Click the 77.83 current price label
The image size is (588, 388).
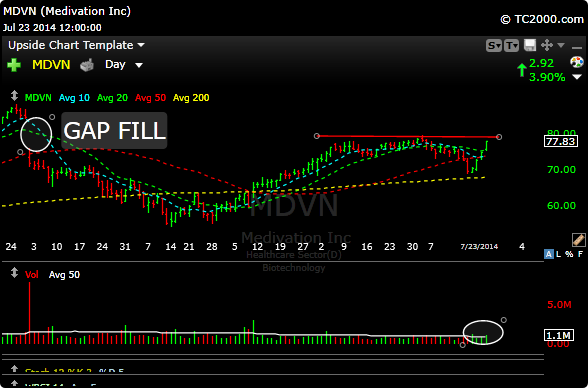point(561,141)
